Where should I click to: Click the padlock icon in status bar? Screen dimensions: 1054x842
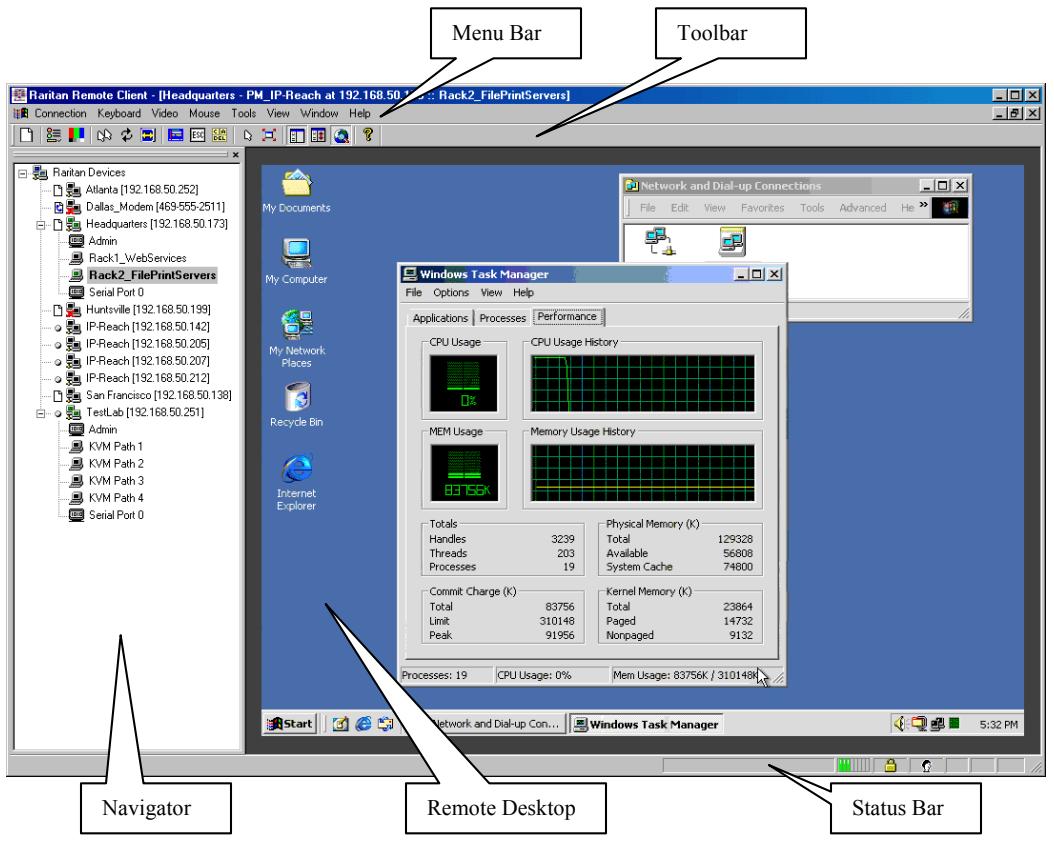tap(891, 765)
